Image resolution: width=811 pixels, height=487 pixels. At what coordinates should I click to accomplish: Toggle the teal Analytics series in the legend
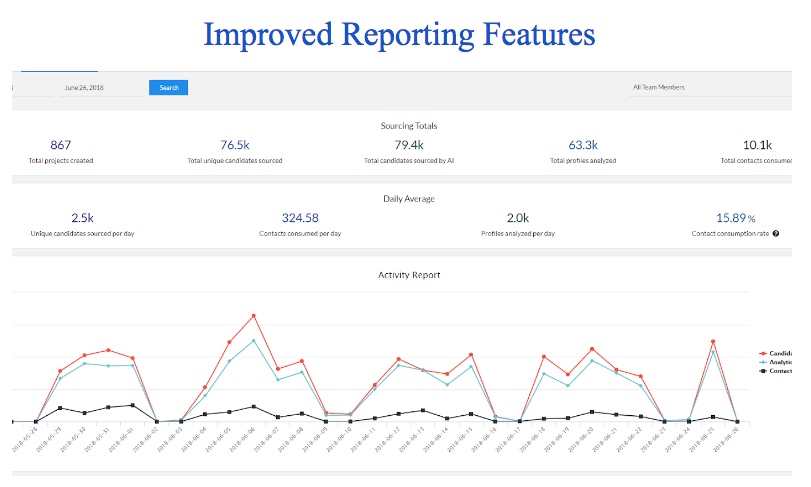click(781, 362)
